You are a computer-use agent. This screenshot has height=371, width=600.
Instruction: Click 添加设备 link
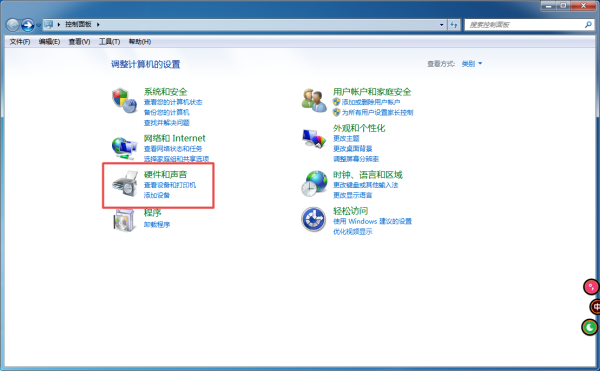(x=157, y=195)
